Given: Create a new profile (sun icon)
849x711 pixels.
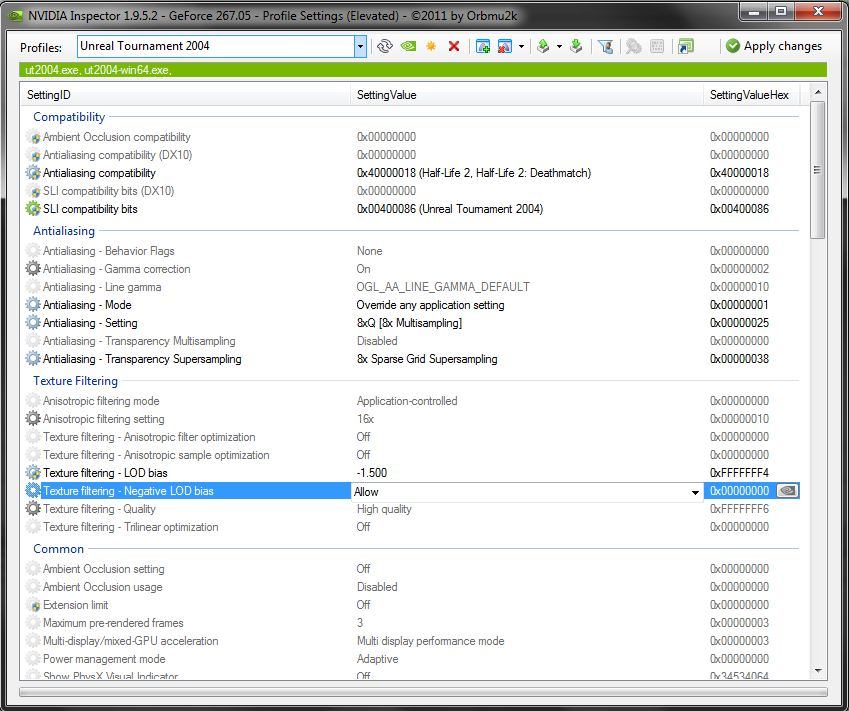Looking at the screenshot, I should (x=431, y=47).
